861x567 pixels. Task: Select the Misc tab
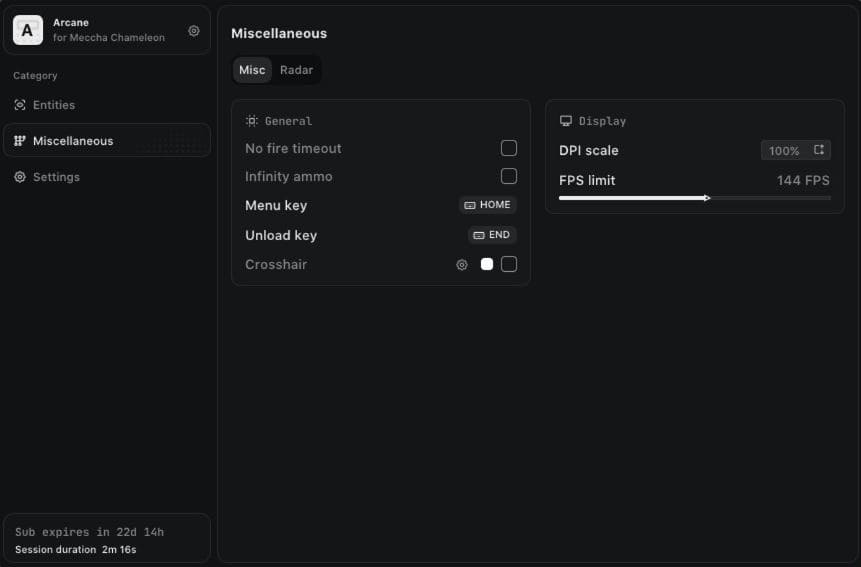point(252,70)
